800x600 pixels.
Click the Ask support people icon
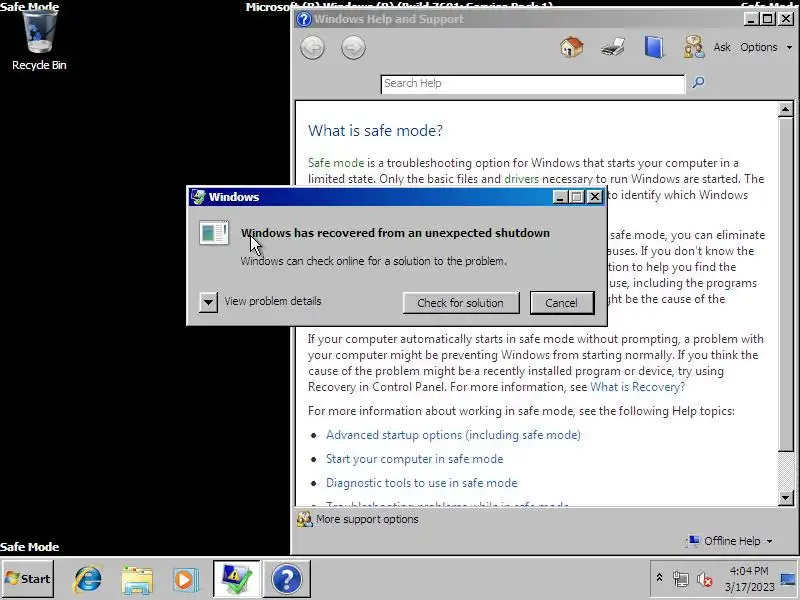[694, 47]
